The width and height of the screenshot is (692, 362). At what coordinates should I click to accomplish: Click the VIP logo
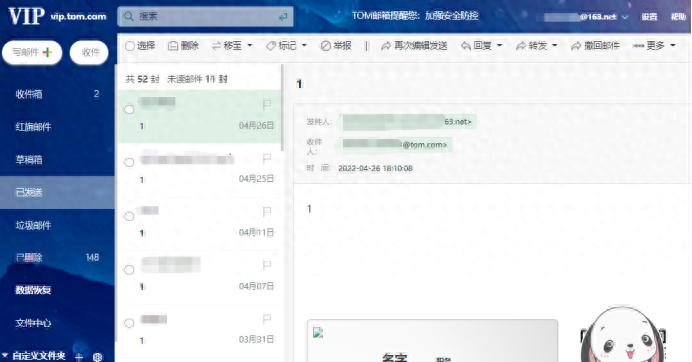click(x=26, y=16)
